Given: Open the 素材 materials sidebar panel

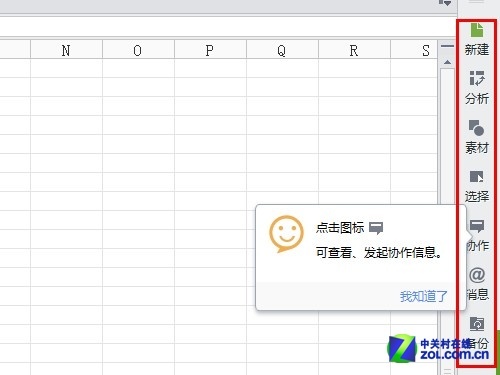Looking at the screenshot, I should 477,137.
